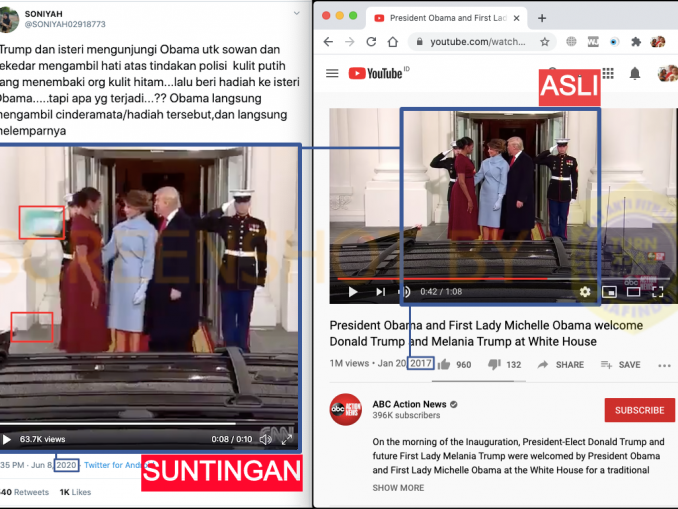Save the video to a playlist
678x509 pixels.
(620, 365)
